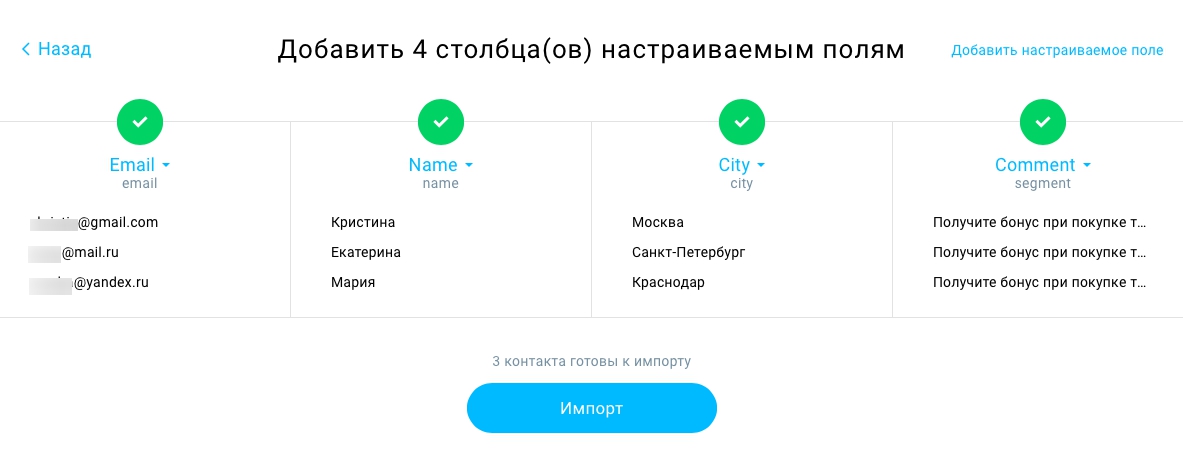Select the Санкт-Петербург city cell
This screenshot has width=1183, height=460.
689,253
